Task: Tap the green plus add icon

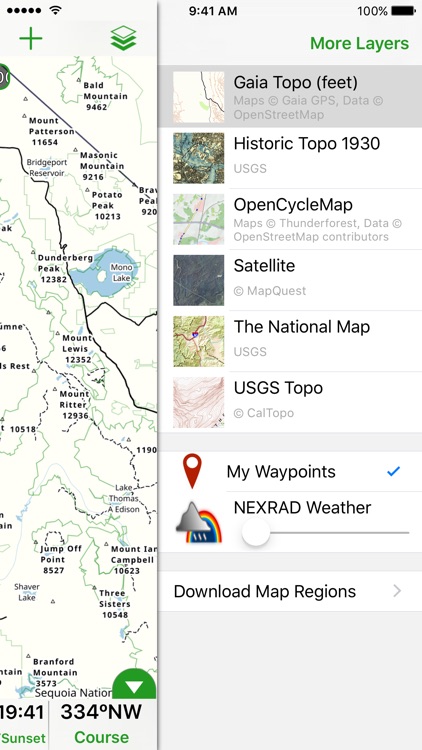Action: pyautogui.click(x=31, y=39)
